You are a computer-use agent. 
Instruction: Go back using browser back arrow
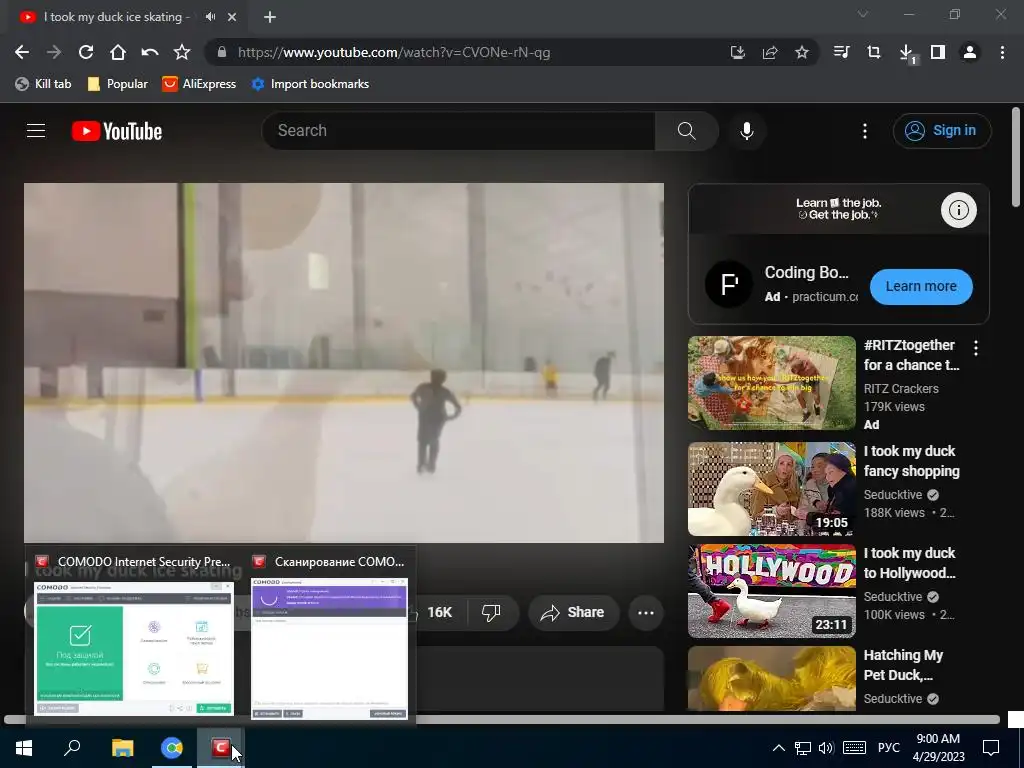[22, 52]
